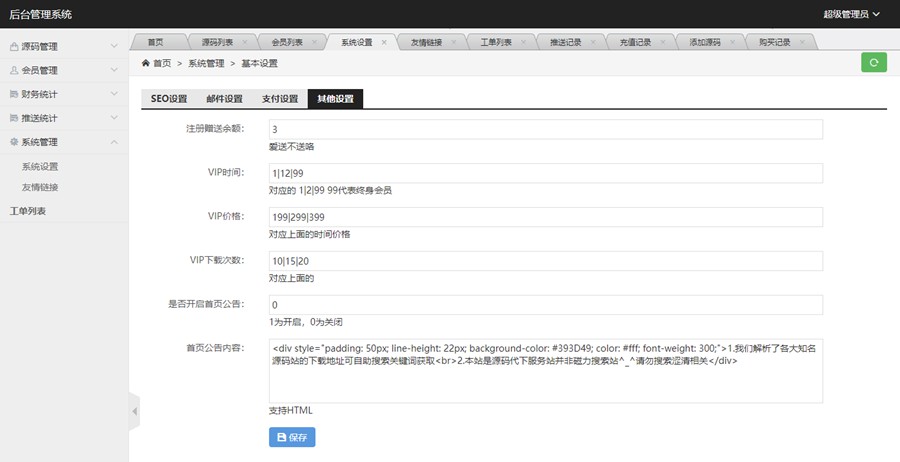Click the green refresh icon button

coord(873,63)
